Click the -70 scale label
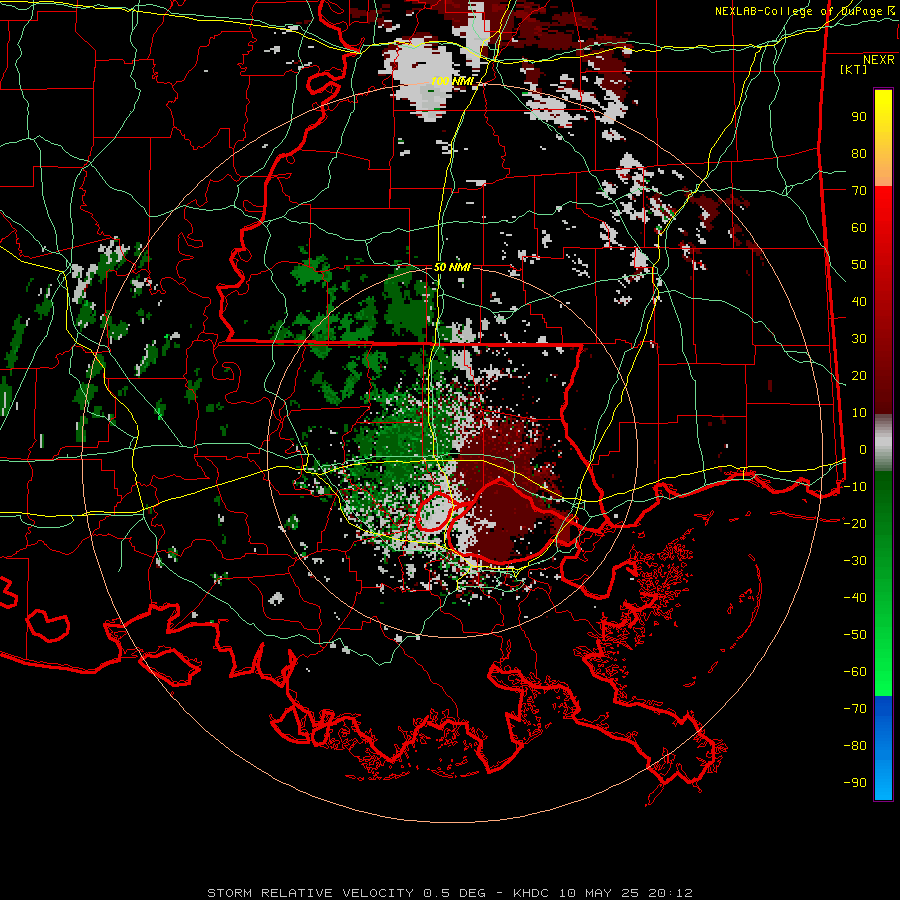This screenshot has height=900, width=900. [x=855, y=709]
